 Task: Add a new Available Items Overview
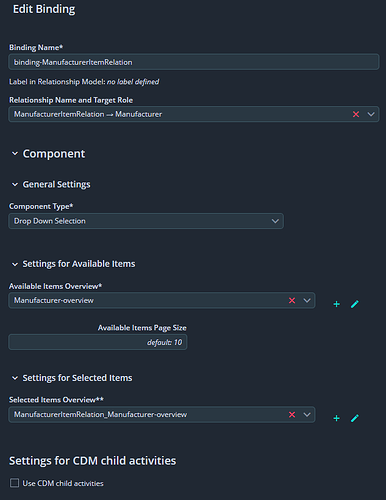click(337, 304)
